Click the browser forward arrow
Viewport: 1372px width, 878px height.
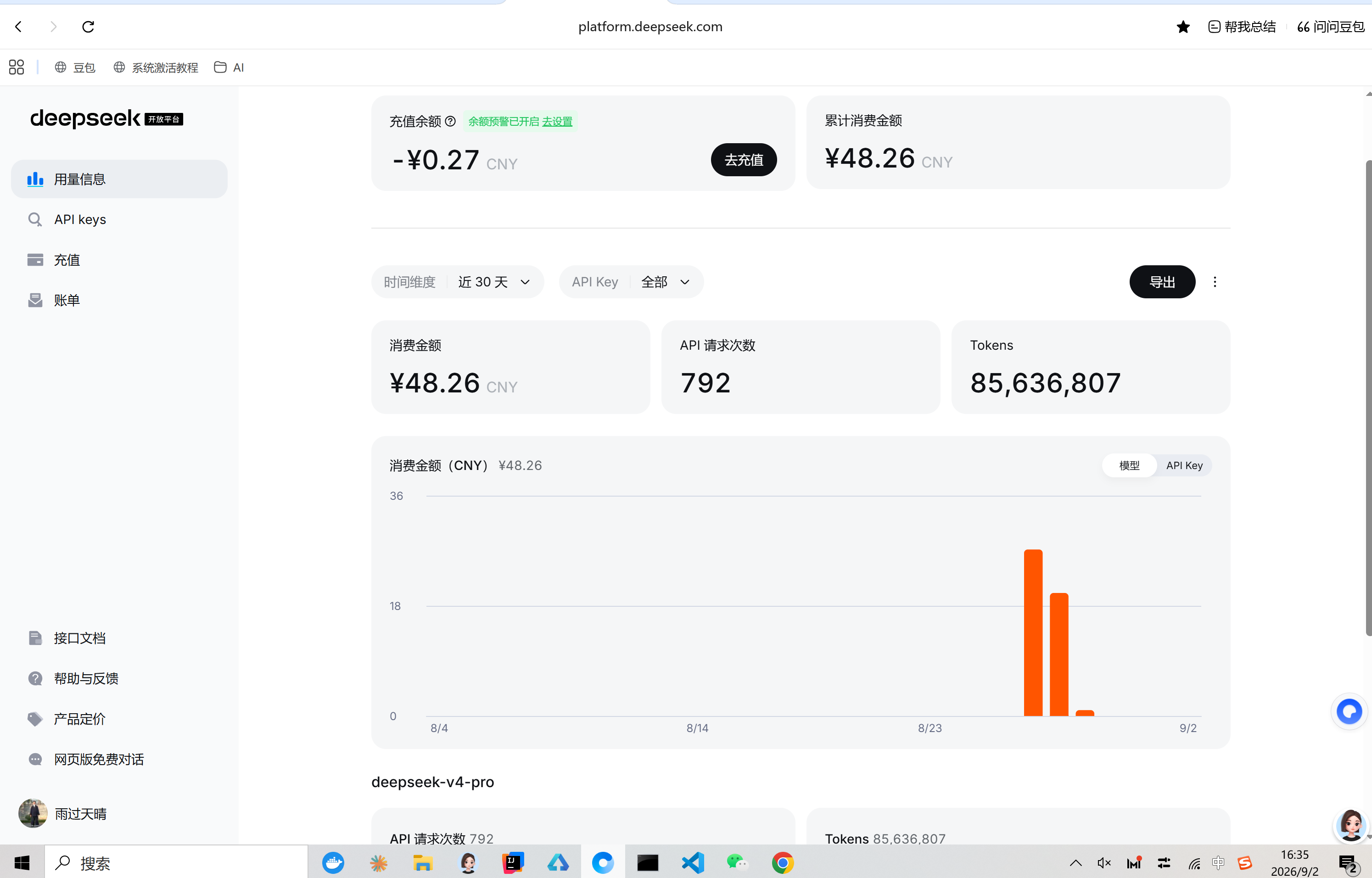pyautogui.click(x=54, y=27)
